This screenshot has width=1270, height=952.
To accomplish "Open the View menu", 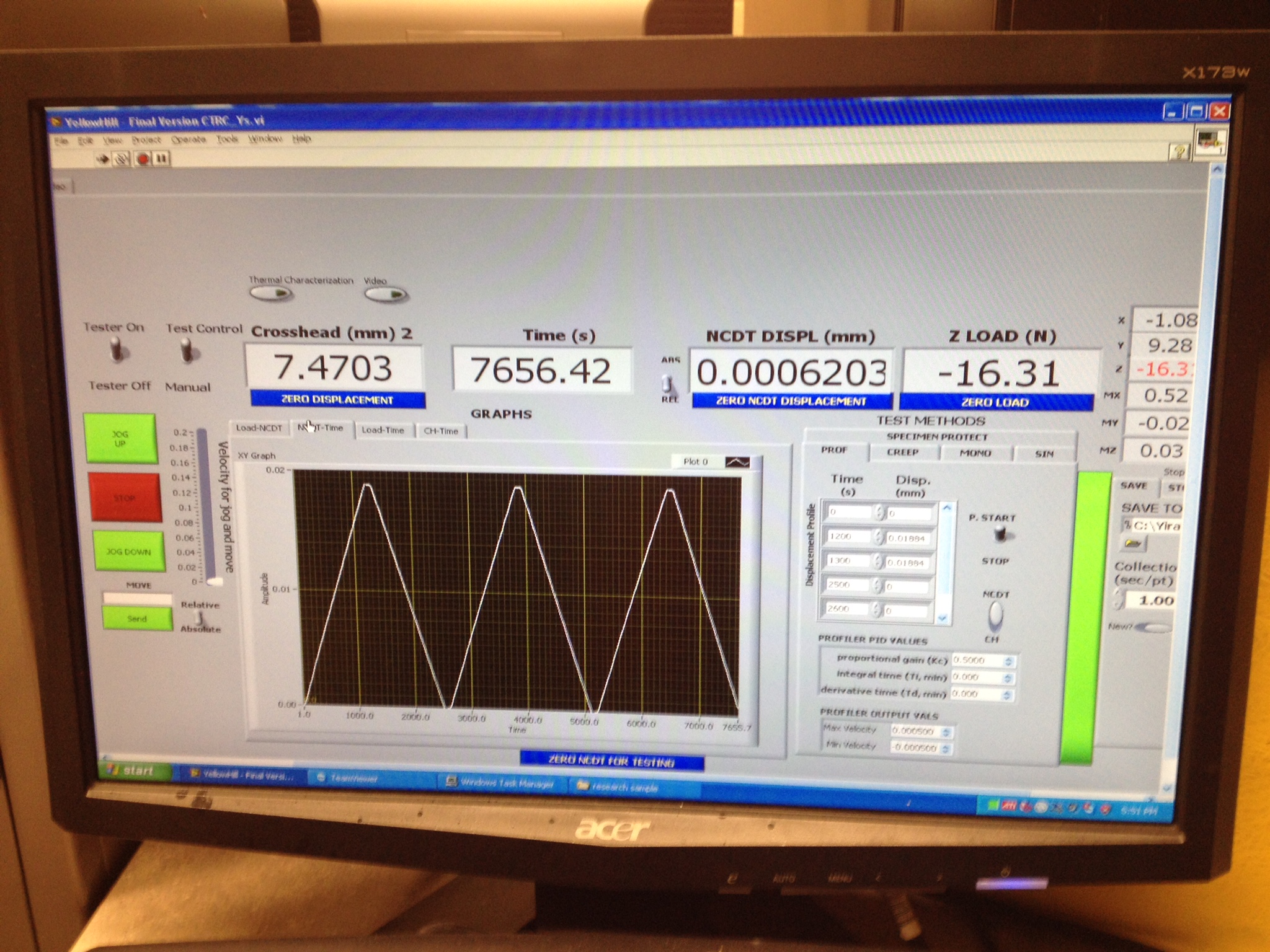I will click(x=113, y=141).
